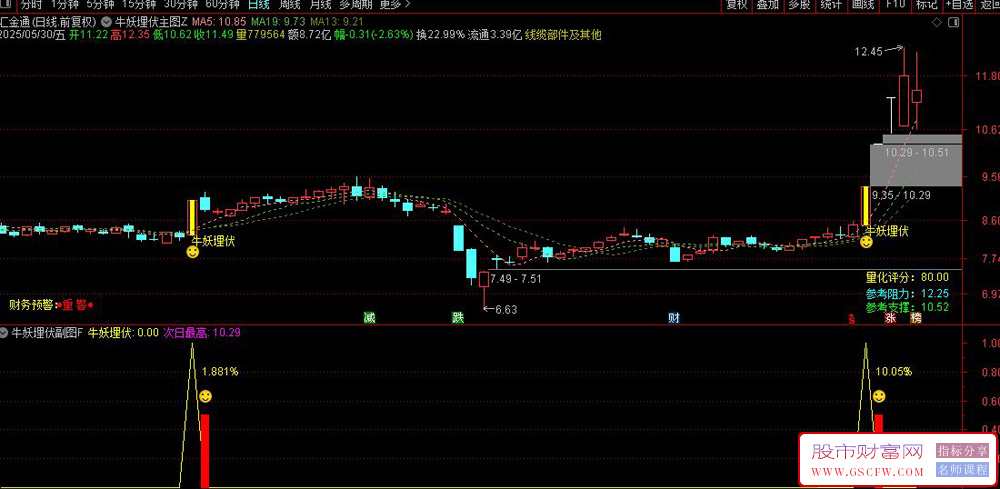The image size is (1000, 489).
Task: Click the 6.63 low price label
Action: 506,310
